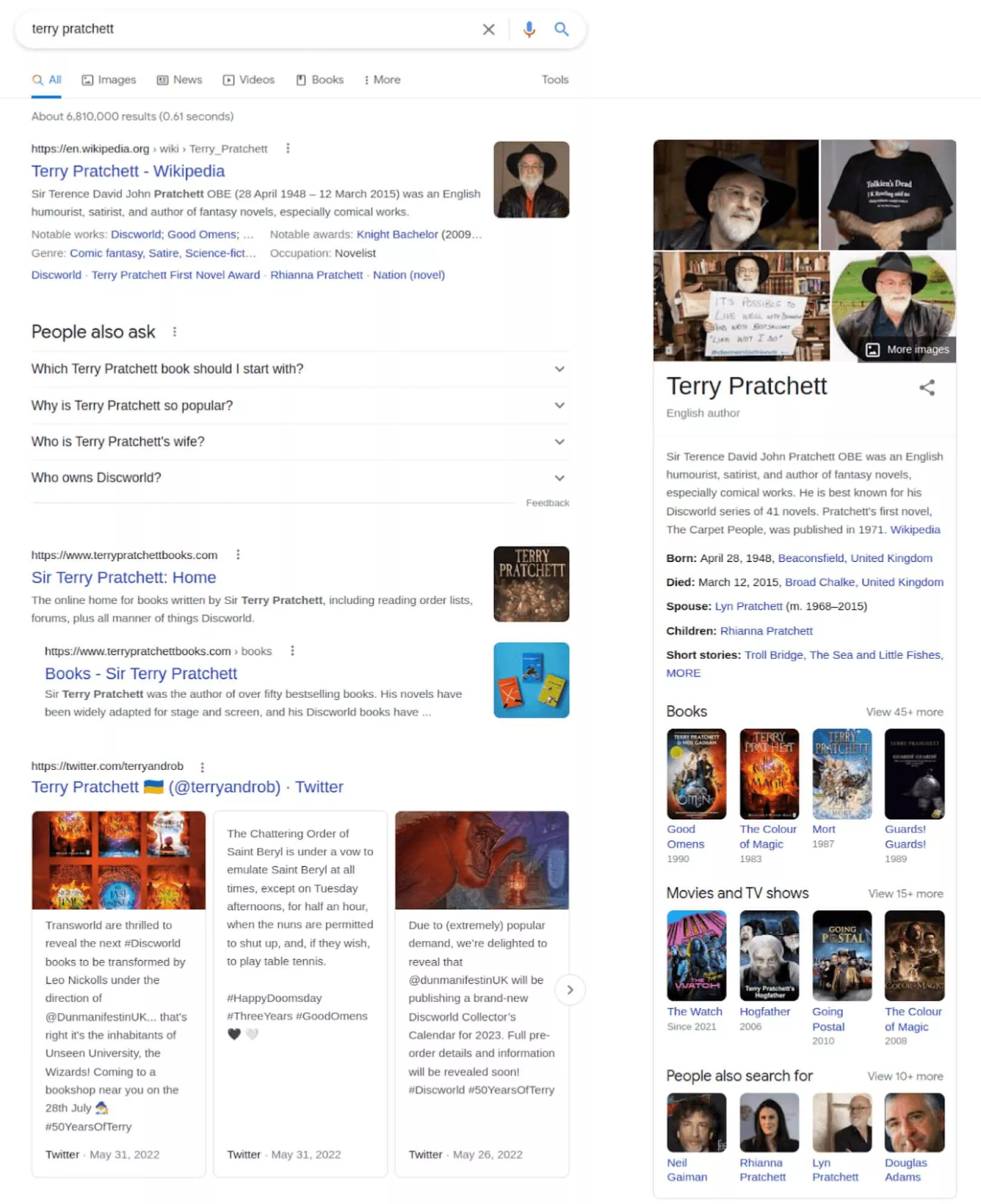The width and height of the screenshot is (981, 1204).
Task: Open the 'Books - Sir Terry Pratchett' result
Action: click(141, 674)
